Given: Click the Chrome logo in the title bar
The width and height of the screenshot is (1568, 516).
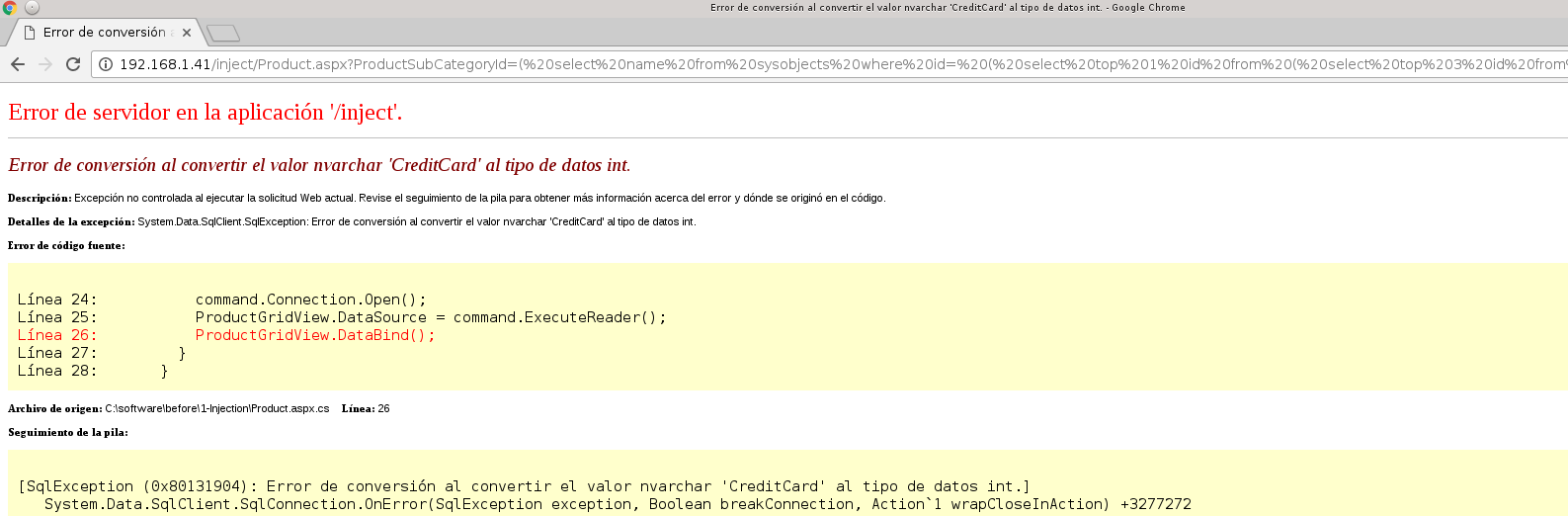Looking at the screenshot, I should point(10,7).
